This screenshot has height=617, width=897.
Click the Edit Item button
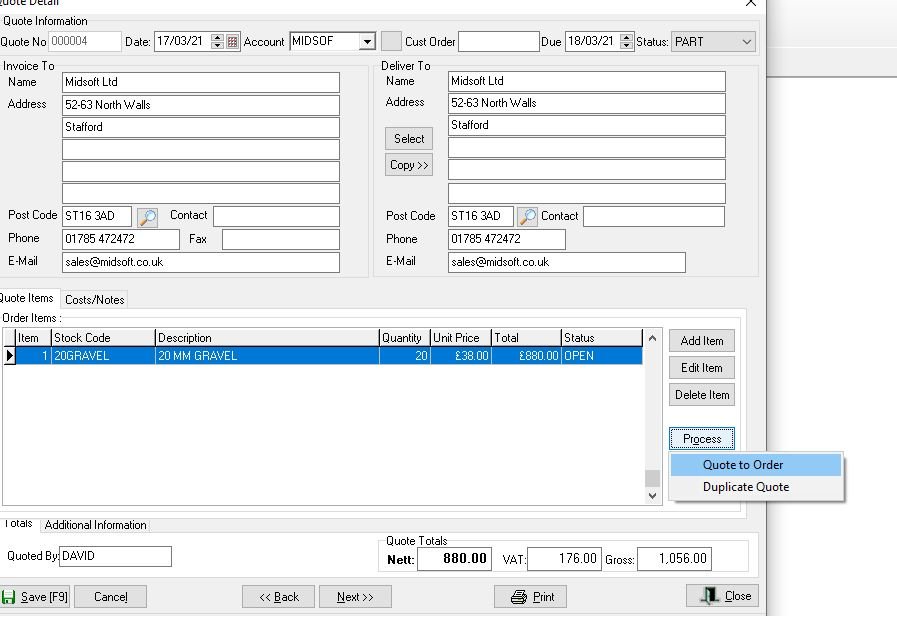(x=702, y=368)
